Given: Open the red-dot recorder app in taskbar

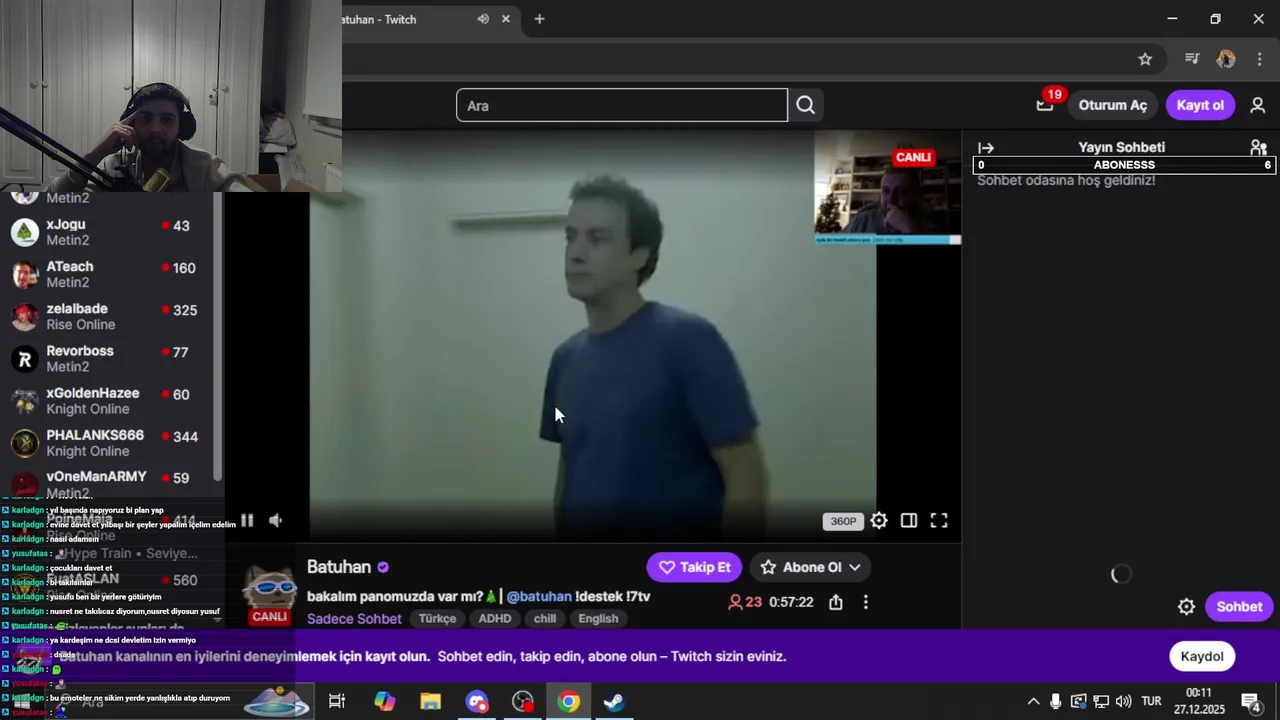Looking at the screenshot, I should coord(523,701).
